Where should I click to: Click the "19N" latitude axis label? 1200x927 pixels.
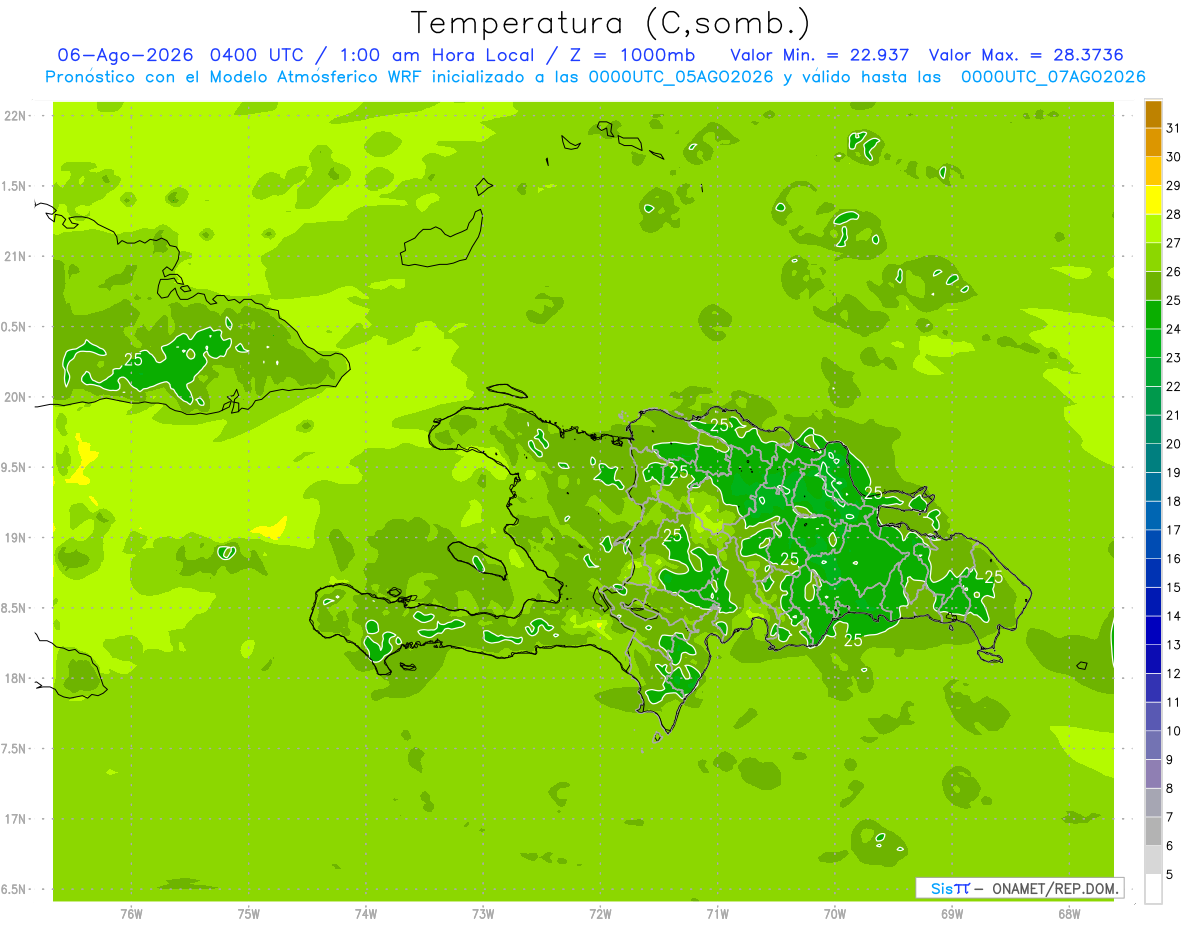click(x=17, y=538)
